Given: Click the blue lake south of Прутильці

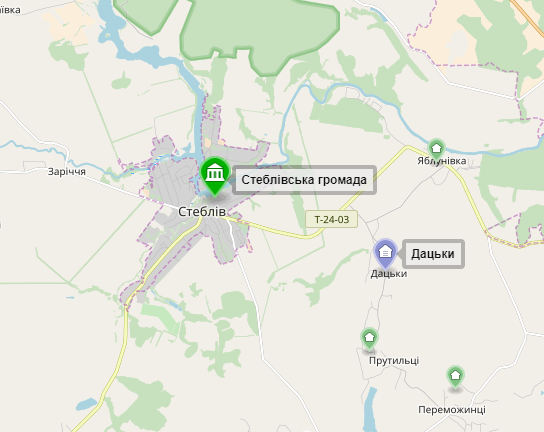Looking at the screenshot, I should (370, 409).
